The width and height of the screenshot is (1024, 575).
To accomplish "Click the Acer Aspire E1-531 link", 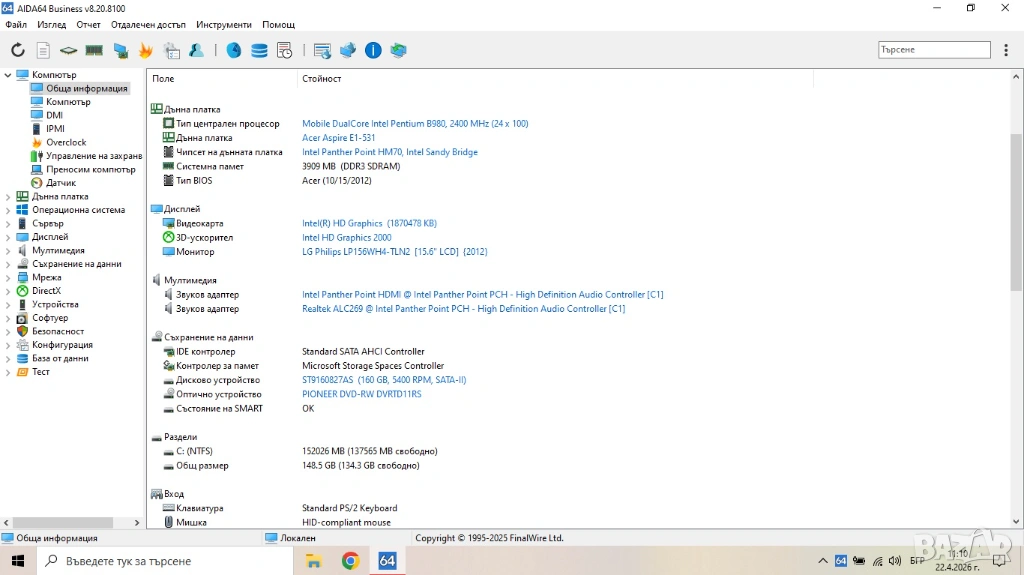I will point(339,138).
